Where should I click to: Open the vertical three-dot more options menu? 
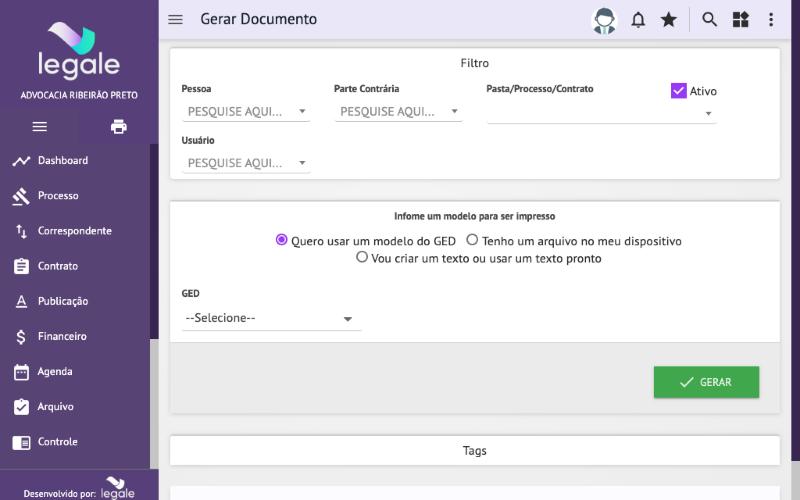click(771, 20)
